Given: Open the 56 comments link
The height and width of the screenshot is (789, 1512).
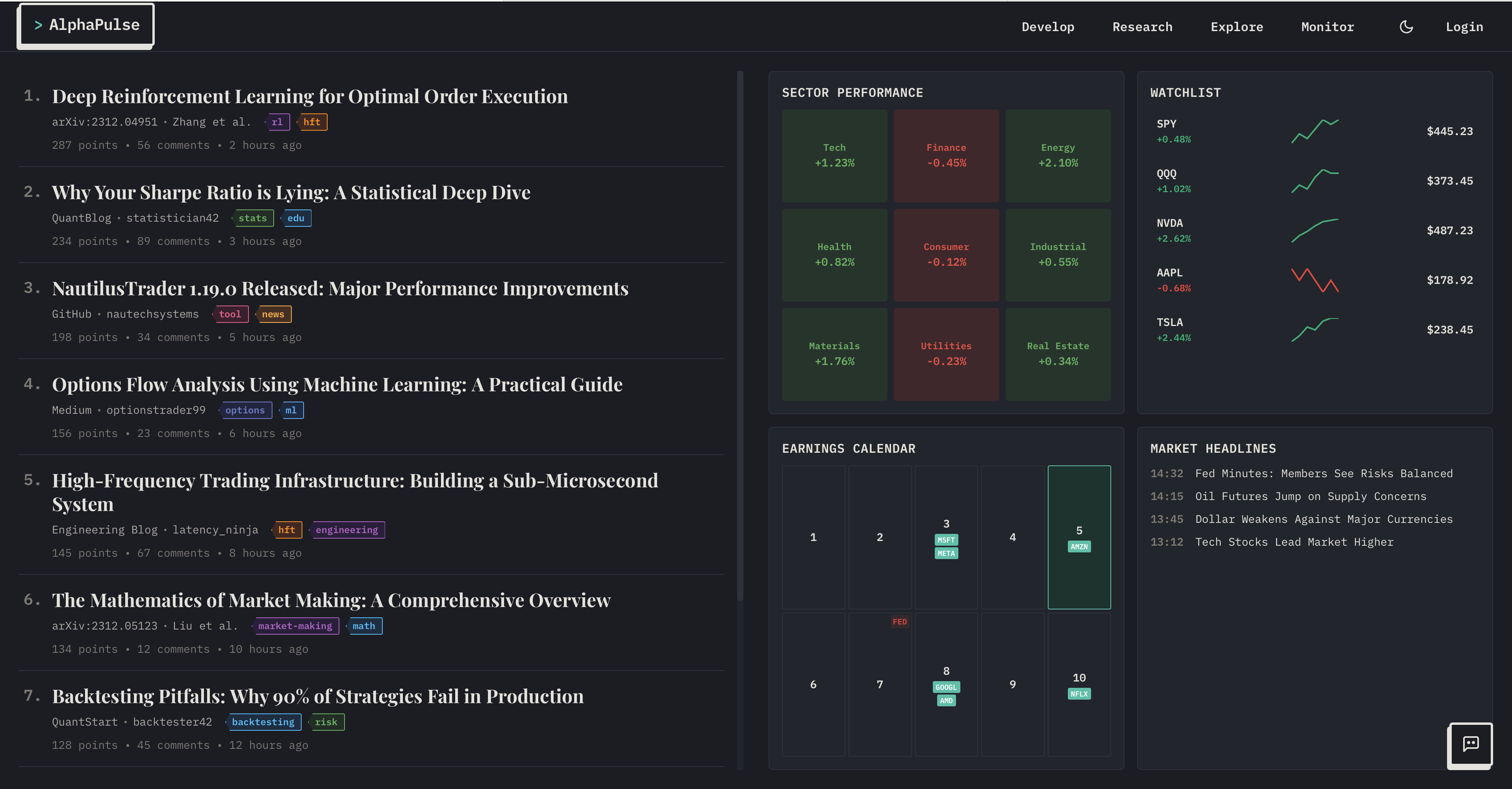Looking at the screenshot, I should point(173,145).
